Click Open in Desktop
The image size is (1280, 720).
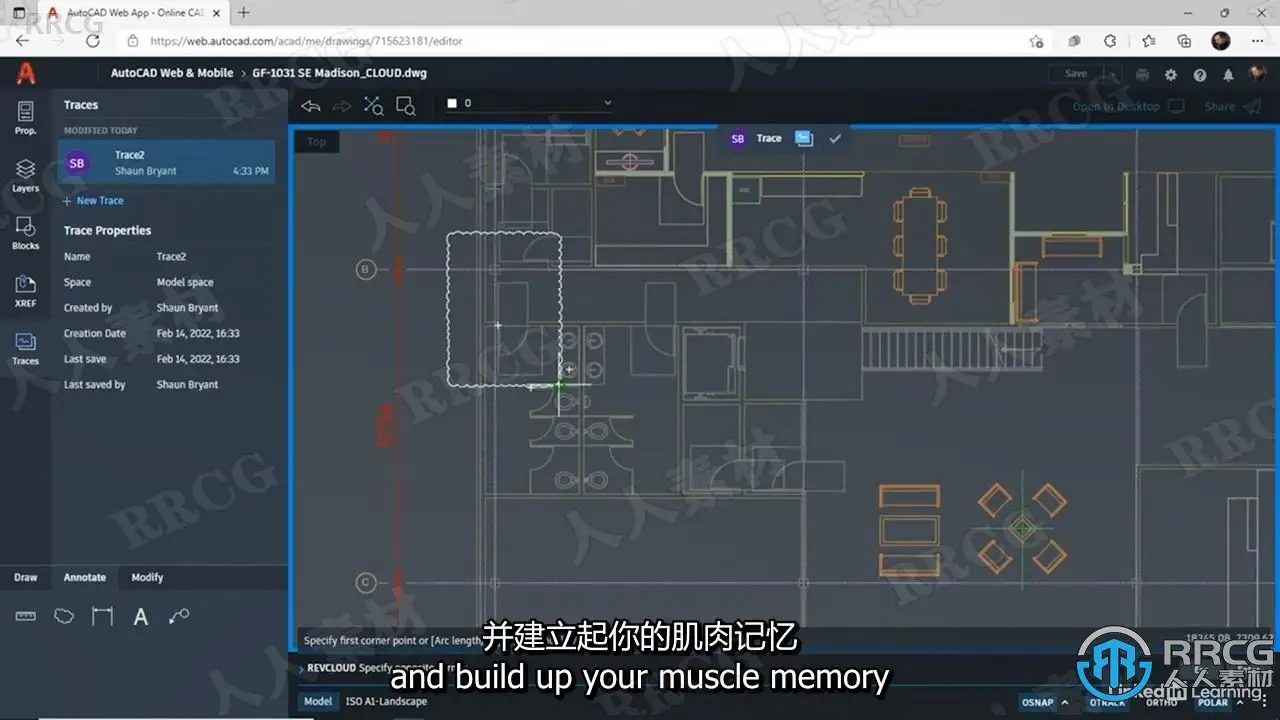click(1128, 107)
